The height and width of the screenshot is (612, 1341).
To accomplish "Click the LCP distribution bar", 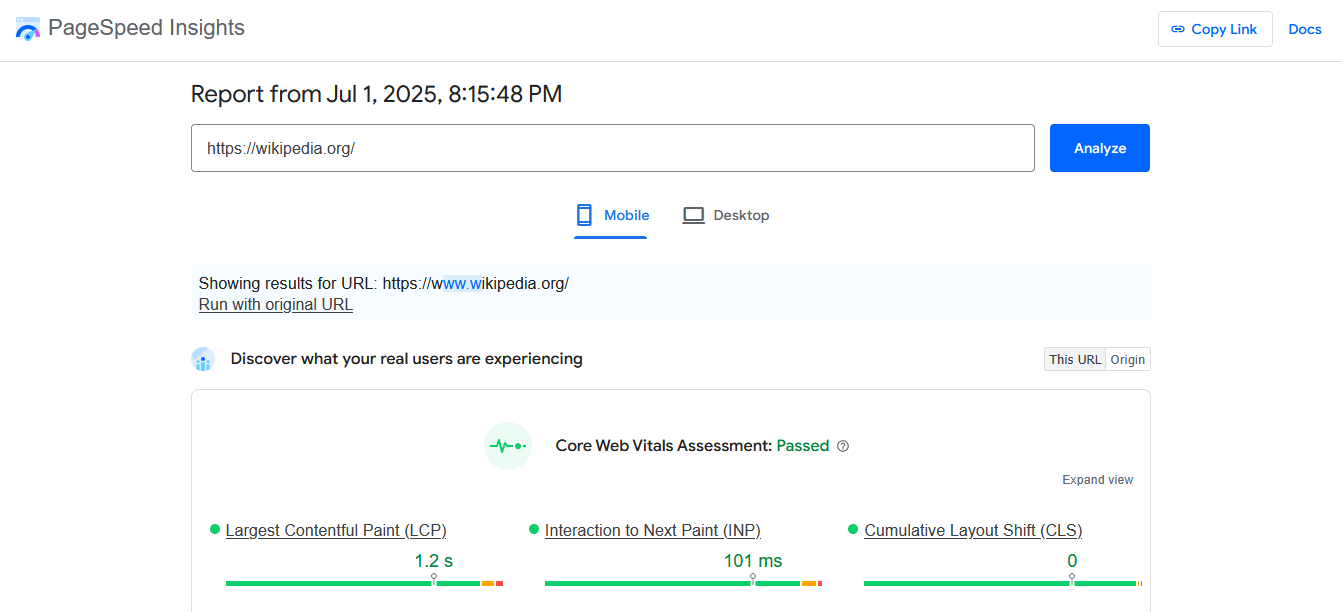I will [364, 583].
